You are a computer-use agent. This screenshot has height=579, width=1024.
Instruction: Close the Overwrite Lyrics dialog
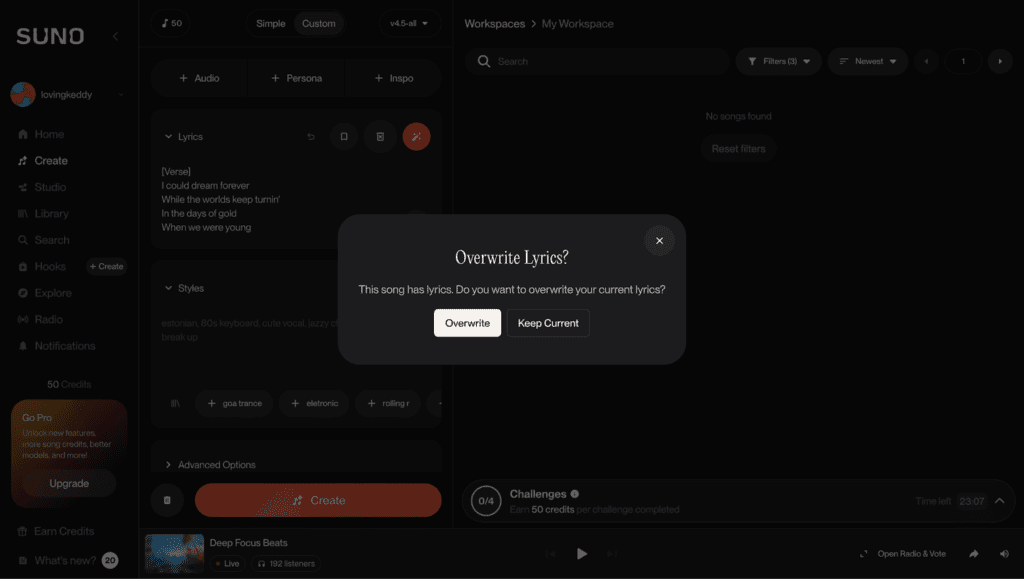[x=659, y=241]
